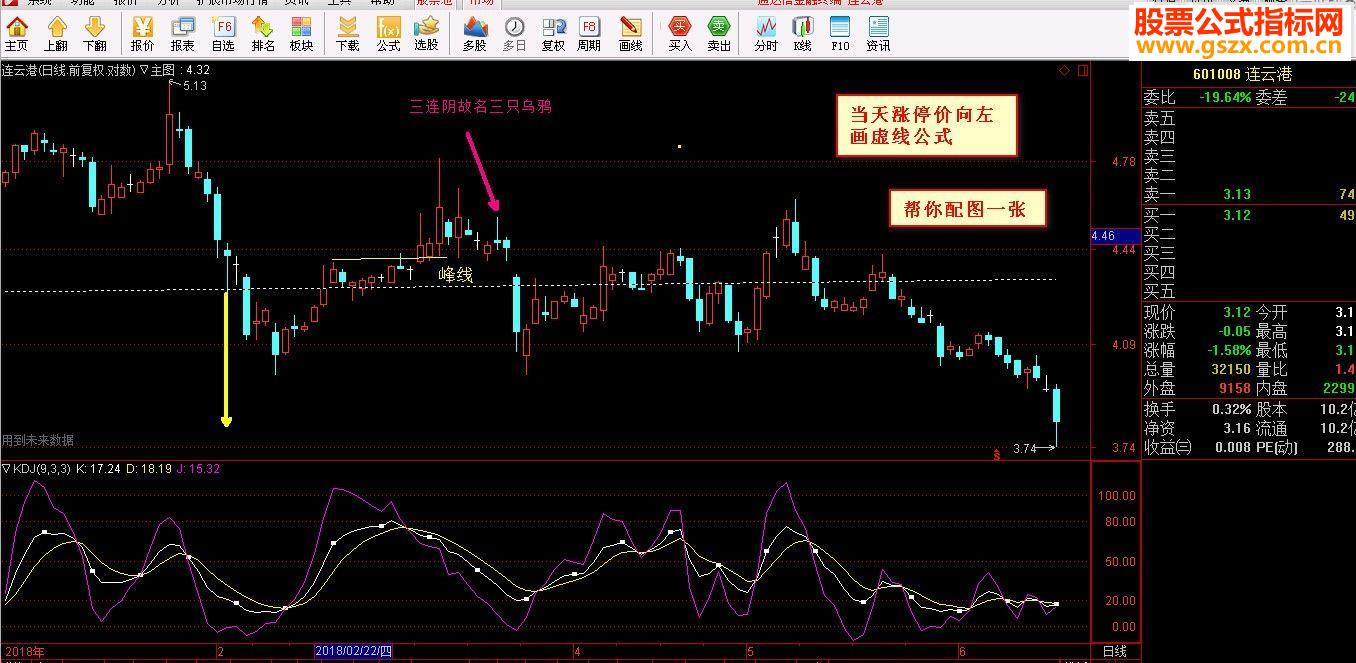Image resolution: width=1356 pixels, height=663 pixels.
Task: Switch to 多股 multi-stock view icon
Action: pyautogui.click(x=475, y=33)
